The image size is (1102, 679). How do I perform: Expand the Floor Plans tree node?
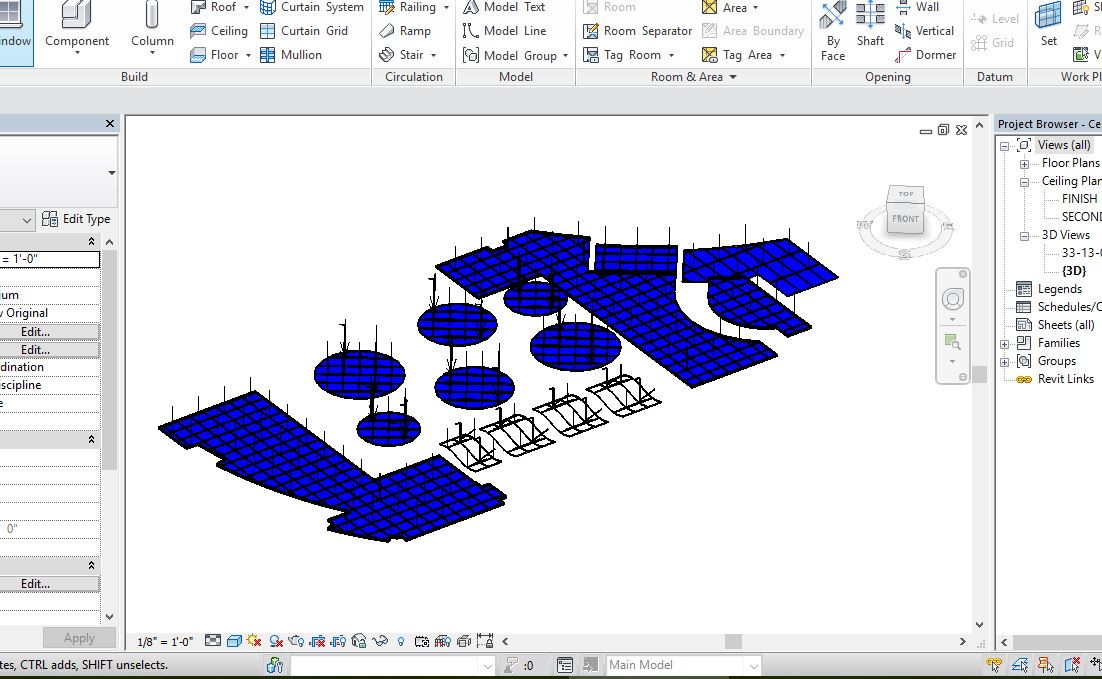click(1024, 164)
